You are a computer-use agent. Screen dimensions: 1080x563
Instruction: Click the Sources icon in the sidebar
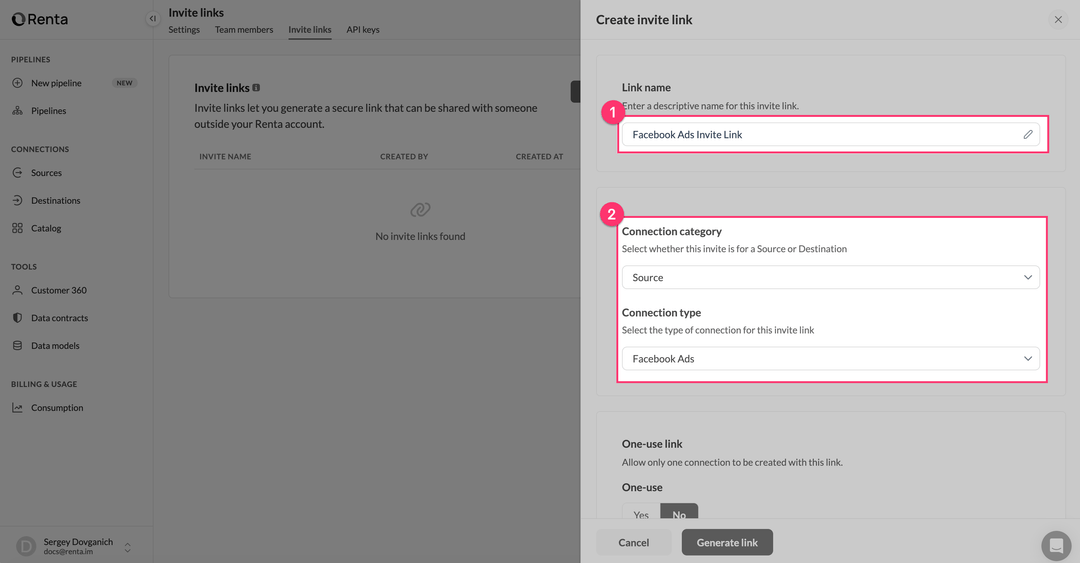coord(17,172)
